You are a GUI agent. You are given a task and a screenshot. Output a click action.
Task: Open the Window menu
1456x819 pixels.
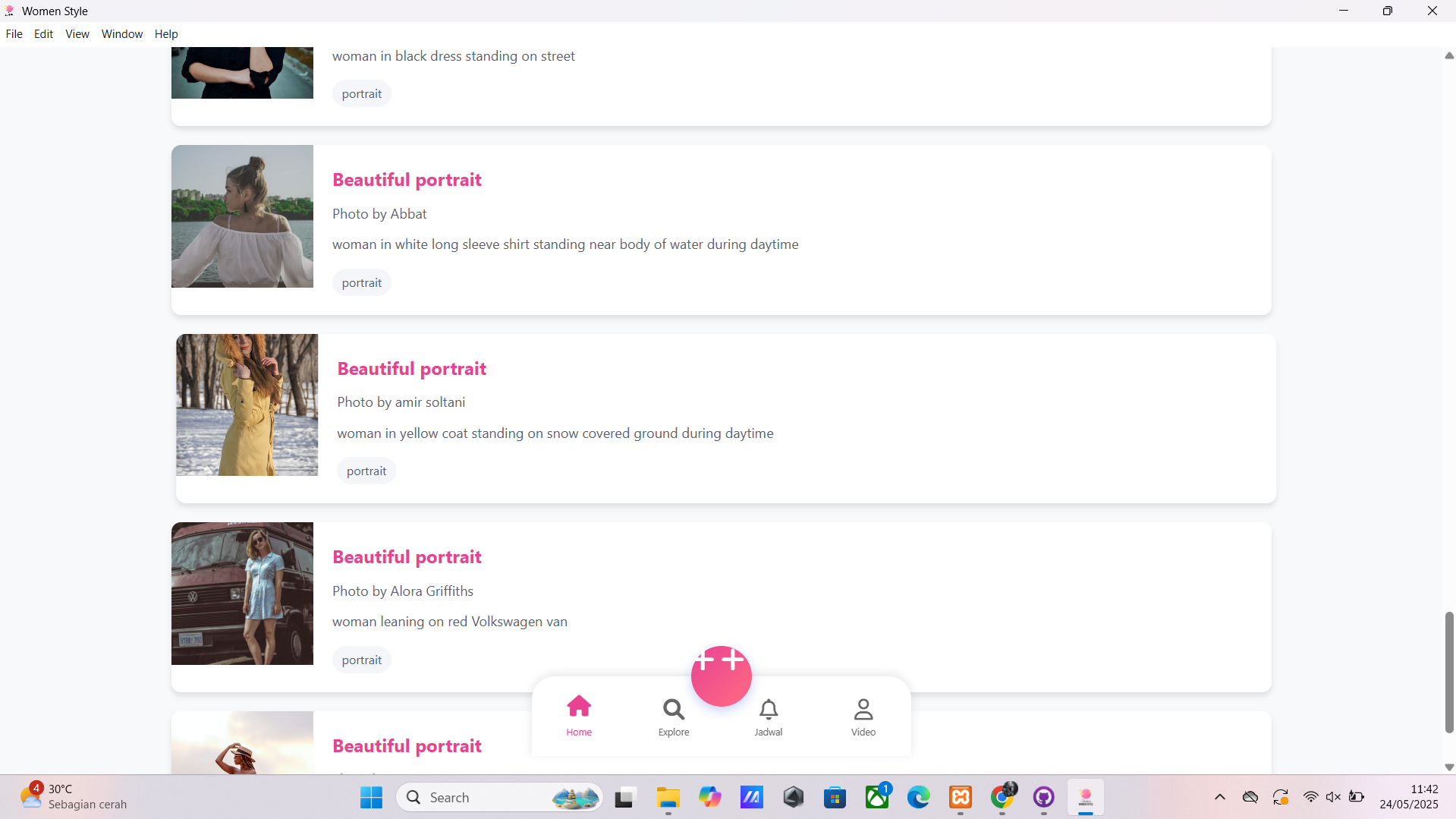coord(122,34)
